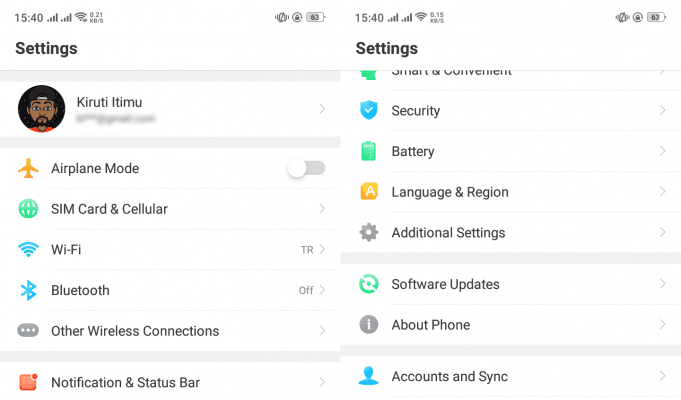Screen dimensions: 681x400
Task: Tap the green Battery icon
Action: [369, 151]
